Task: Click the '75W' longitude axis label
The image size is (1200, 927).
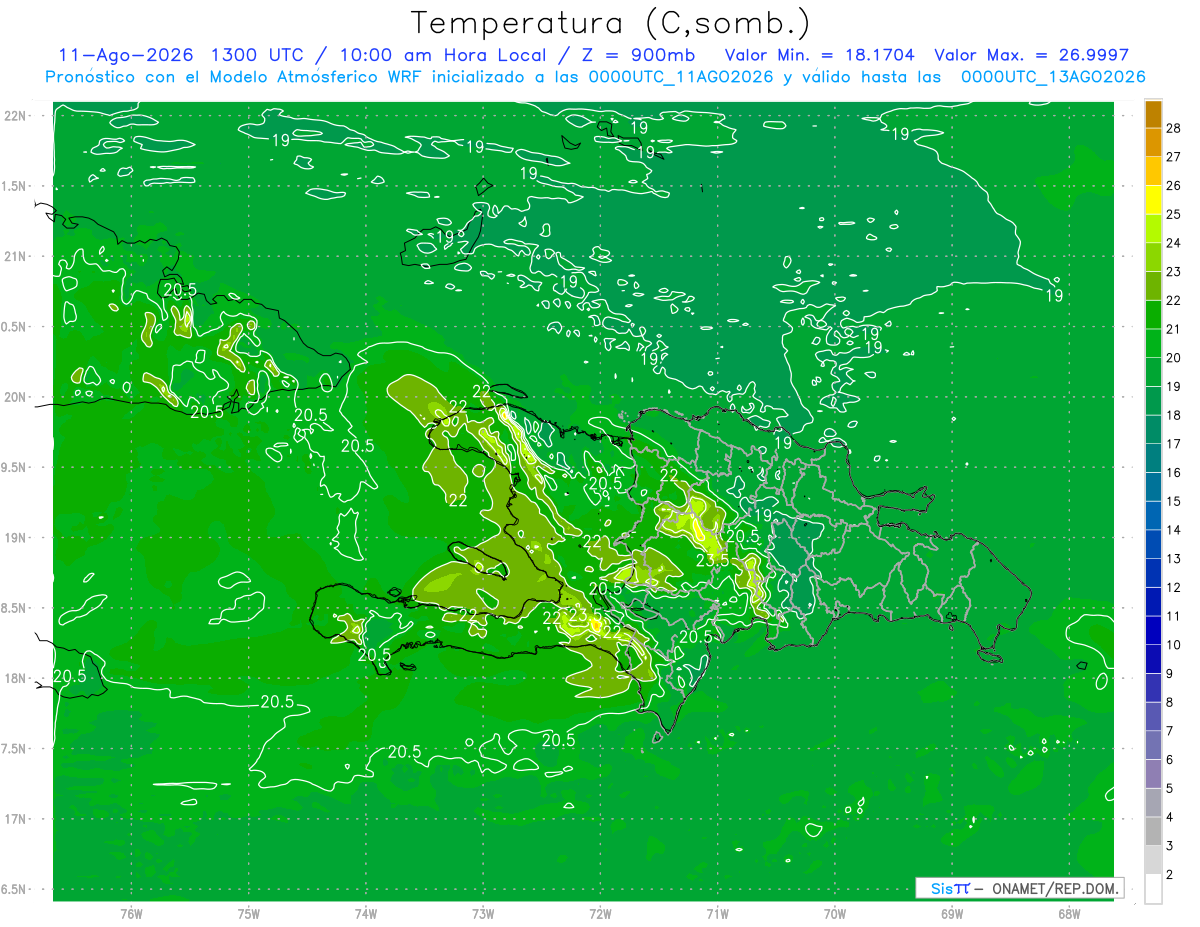Action: (x=249, y=914)
